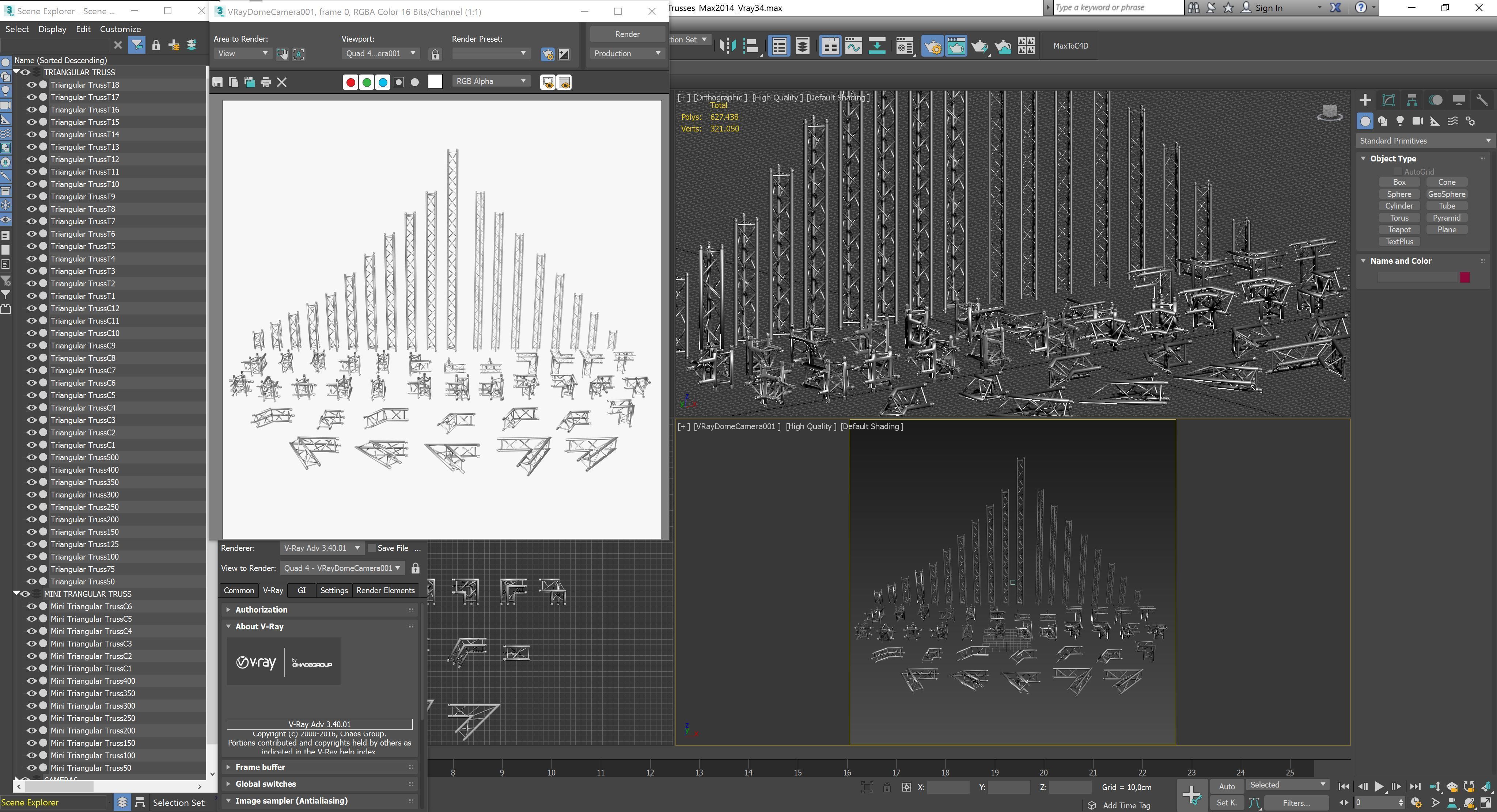Save the rendered image with the disk icon
This screenshot has width=1497, height=812.
(217, 83)
